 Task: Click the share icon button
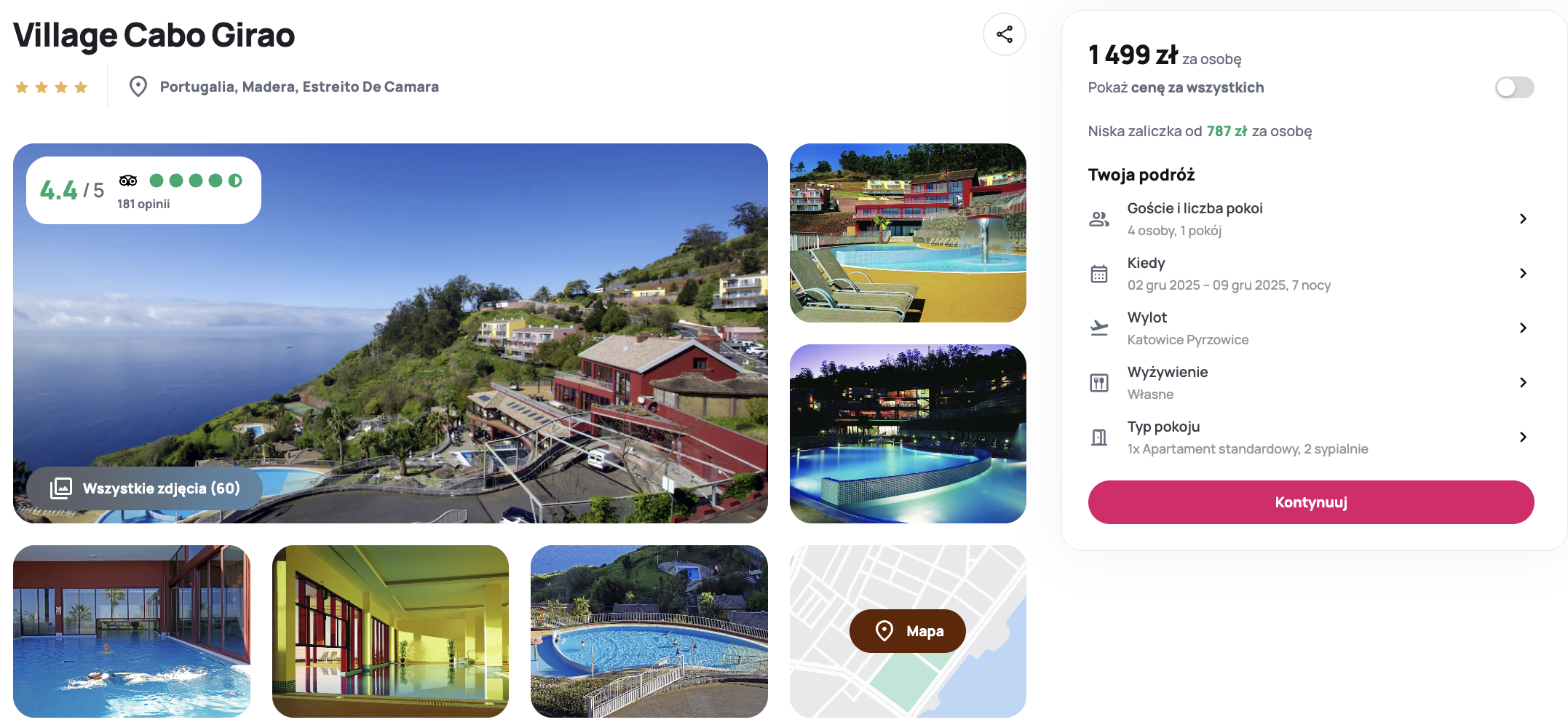pos(1004,34)
